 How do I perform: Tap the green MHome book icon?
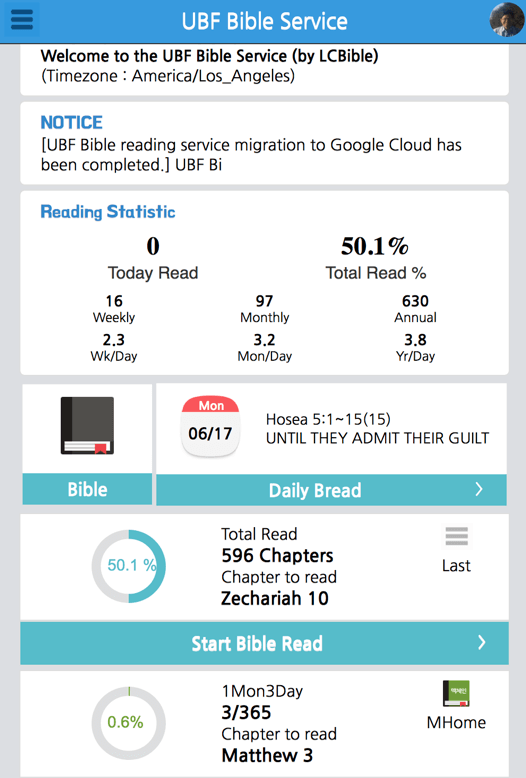pyautogui.click(x=456, y=693)
